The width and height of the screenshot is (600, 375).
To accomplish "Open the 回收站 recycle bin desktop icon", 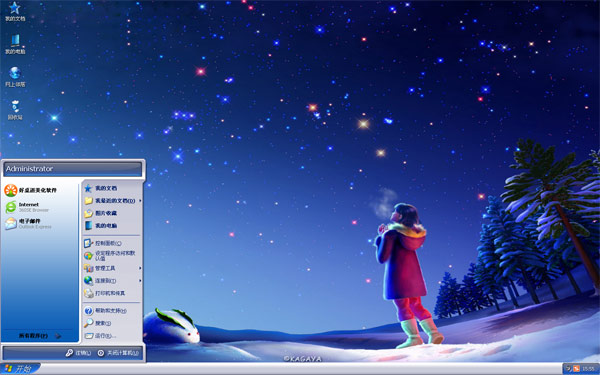I will [x=15, y=110].
